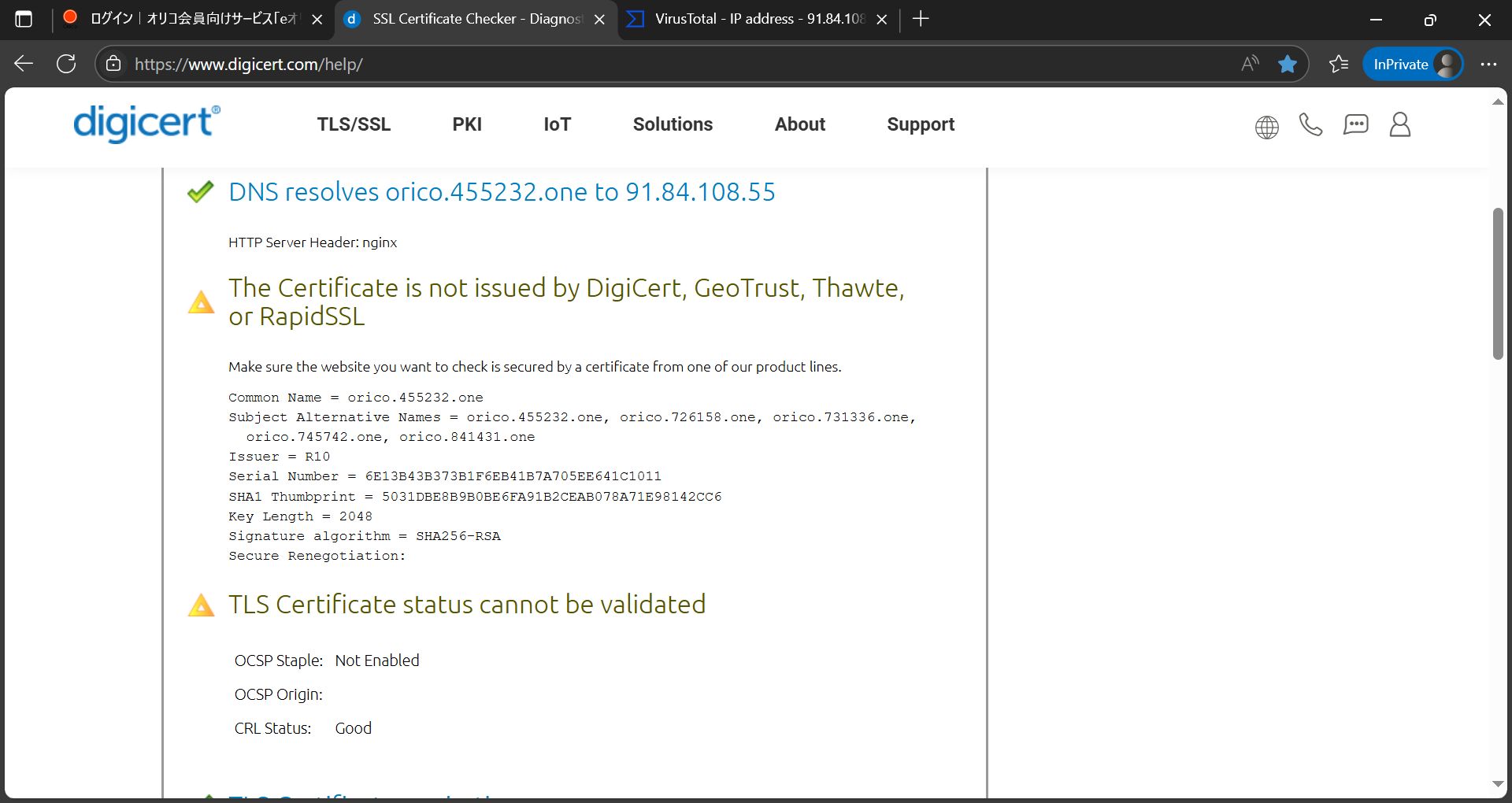Image resolution: width=1512 pixels, height=803 pixels.
Task: Open the InPrivate profile button
Action: [x=1413, y=64]
